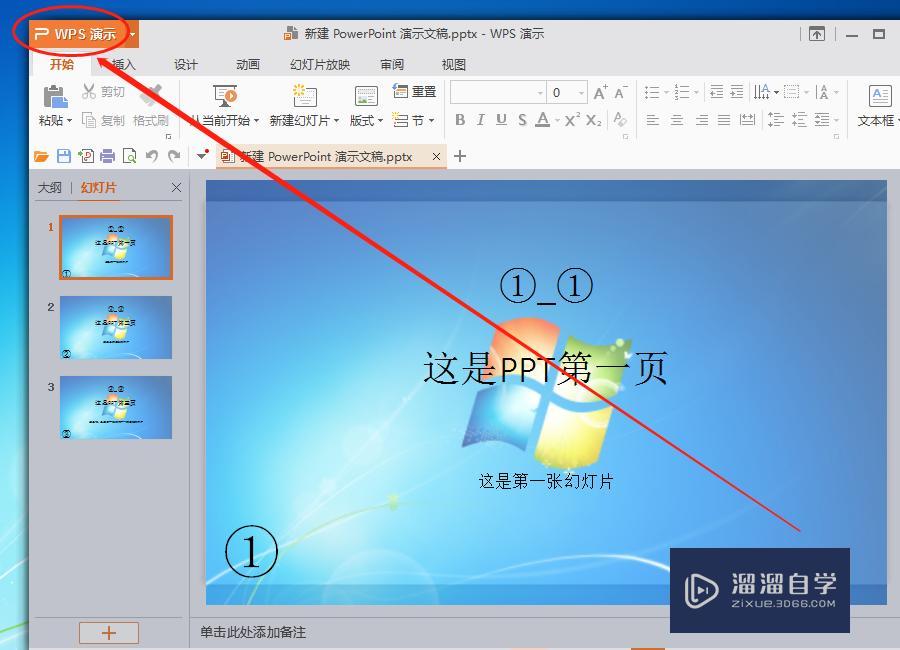The image size is (900, 650).
Task: Click the redo arrow icon
Action: 174,156
